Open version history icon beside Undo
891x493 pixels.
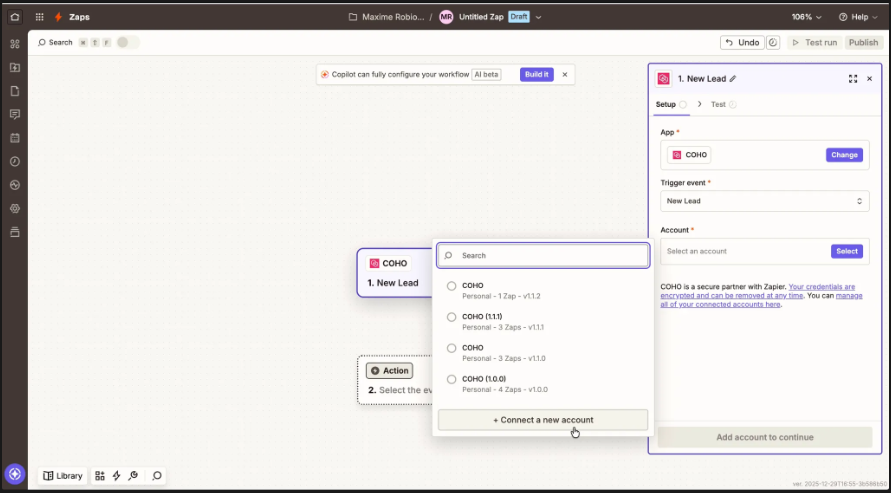[x=773, y=43]
